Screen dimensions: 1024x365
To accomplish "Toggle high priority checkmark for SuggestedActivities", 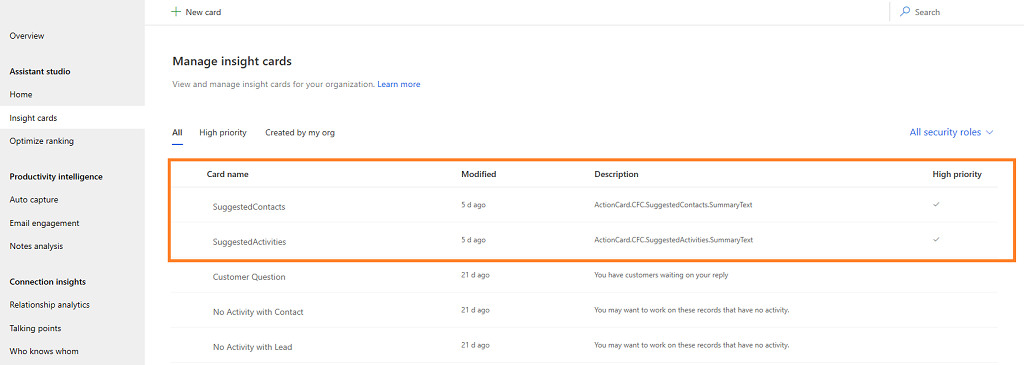I will click(x=936, y=240).
